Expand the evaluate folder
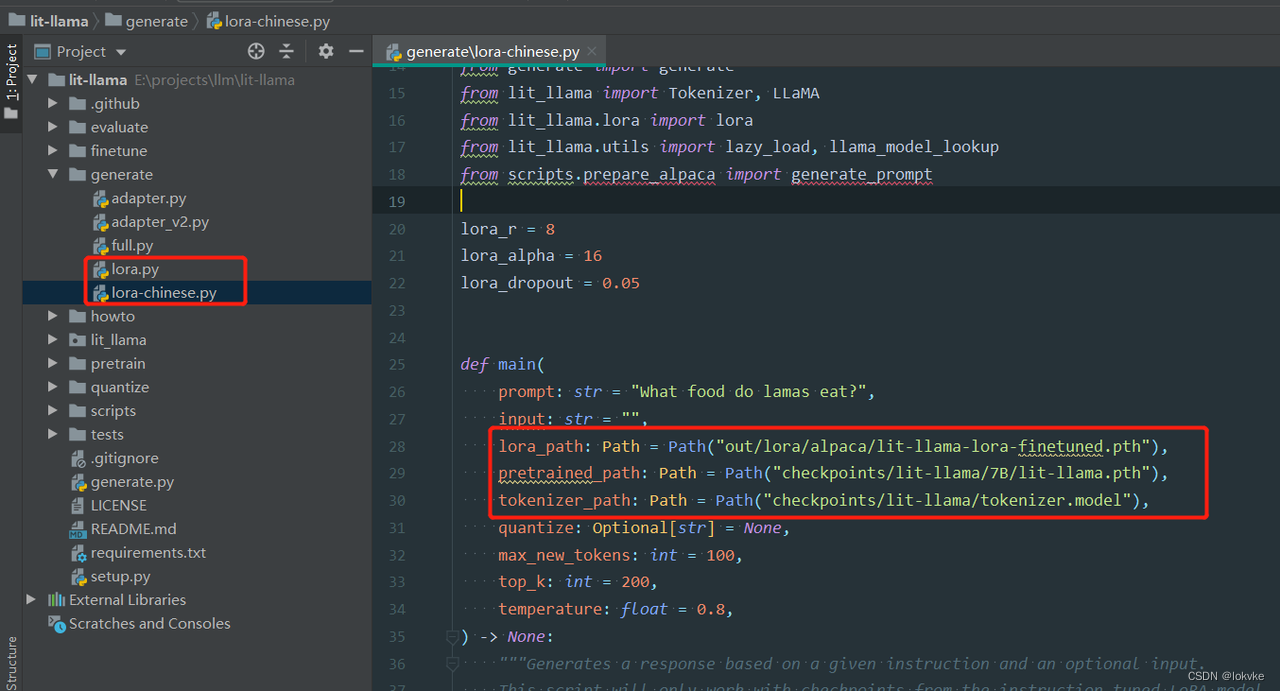 53,127
